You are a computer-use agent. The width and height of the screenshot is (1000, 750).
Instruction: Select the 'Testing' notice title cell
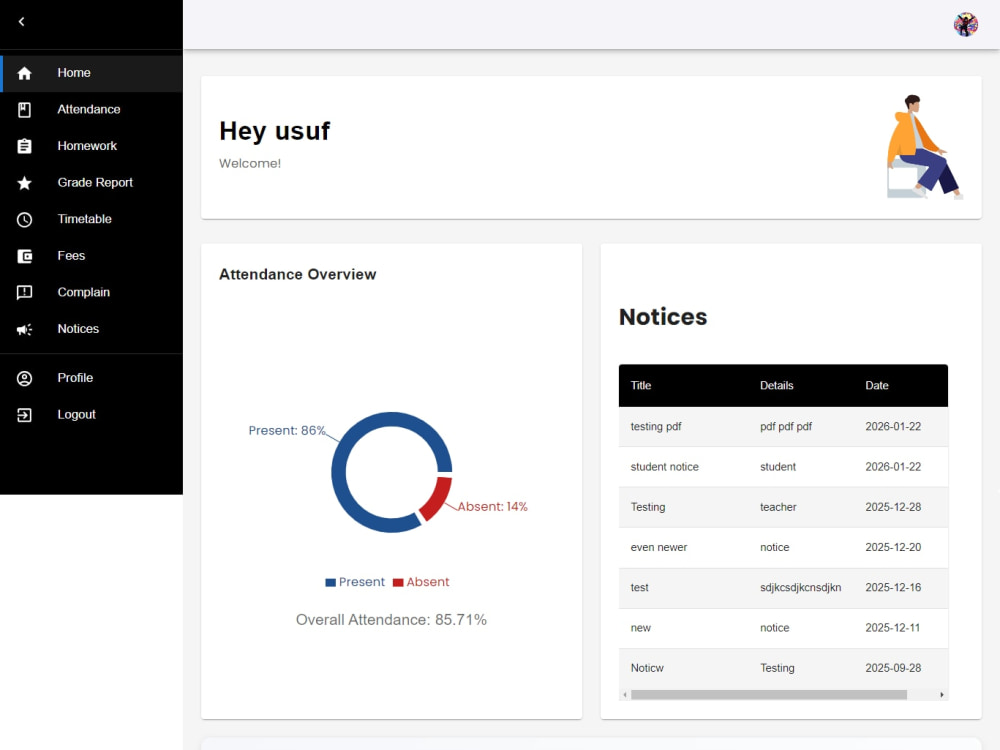click(x=647, y=507)
